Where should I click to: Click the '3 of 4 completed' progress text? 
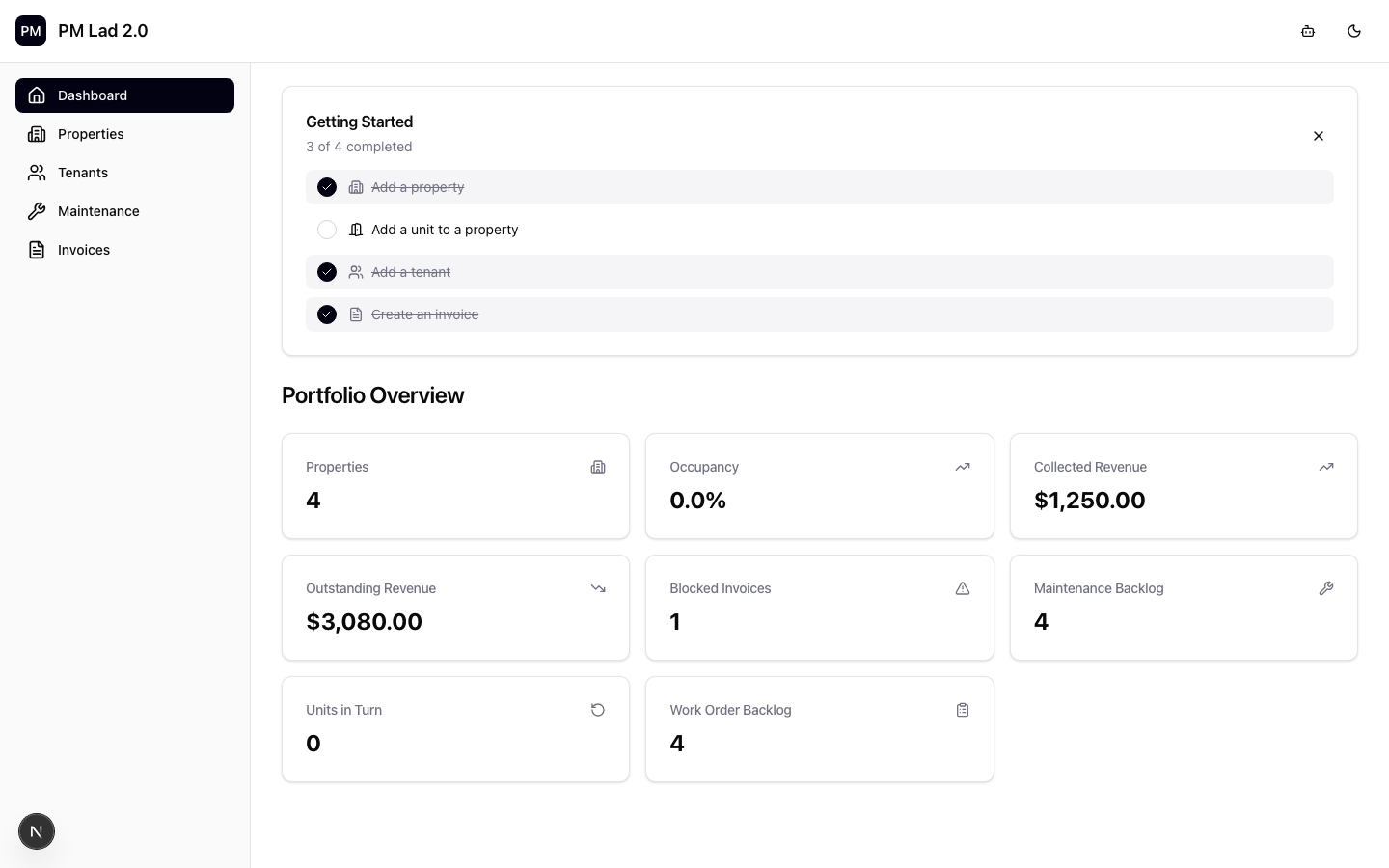pos(359,147)
